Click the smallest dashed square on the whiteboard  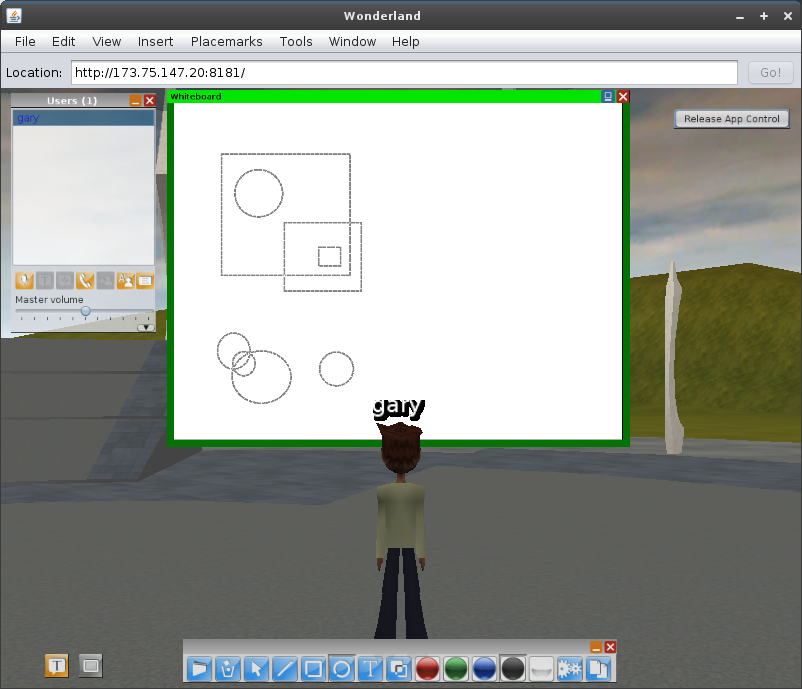pyautogui.click(x=329, y=257)
